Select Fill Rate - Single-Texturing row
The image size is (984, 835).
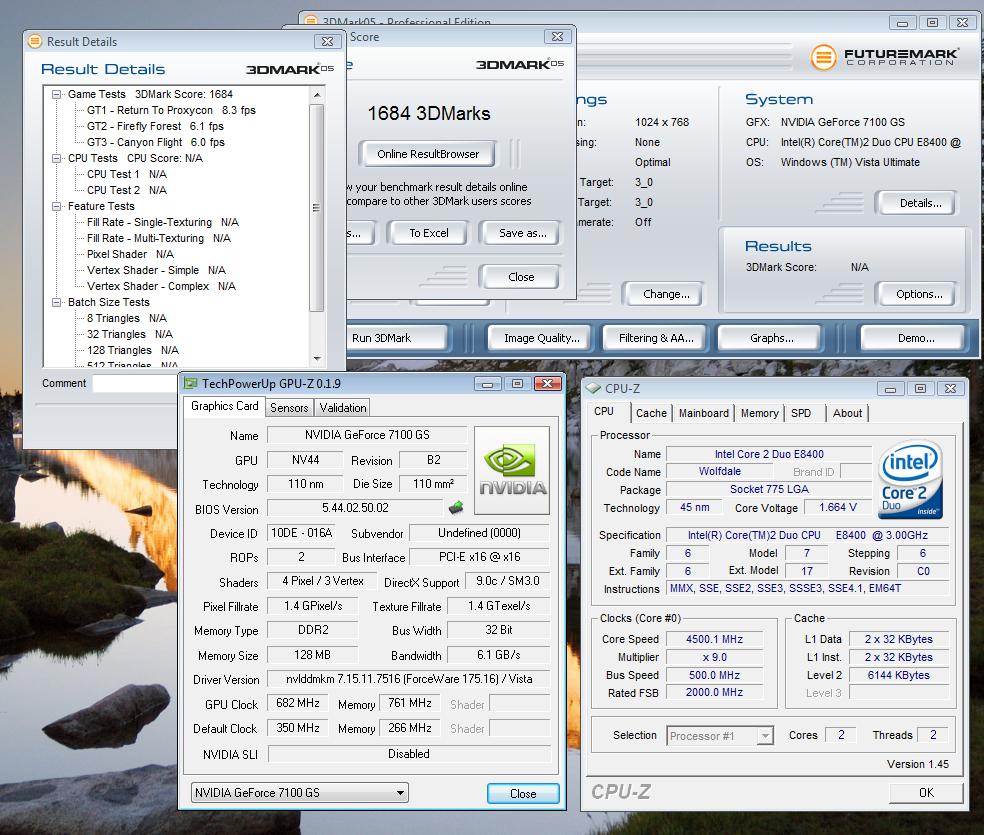163,222
